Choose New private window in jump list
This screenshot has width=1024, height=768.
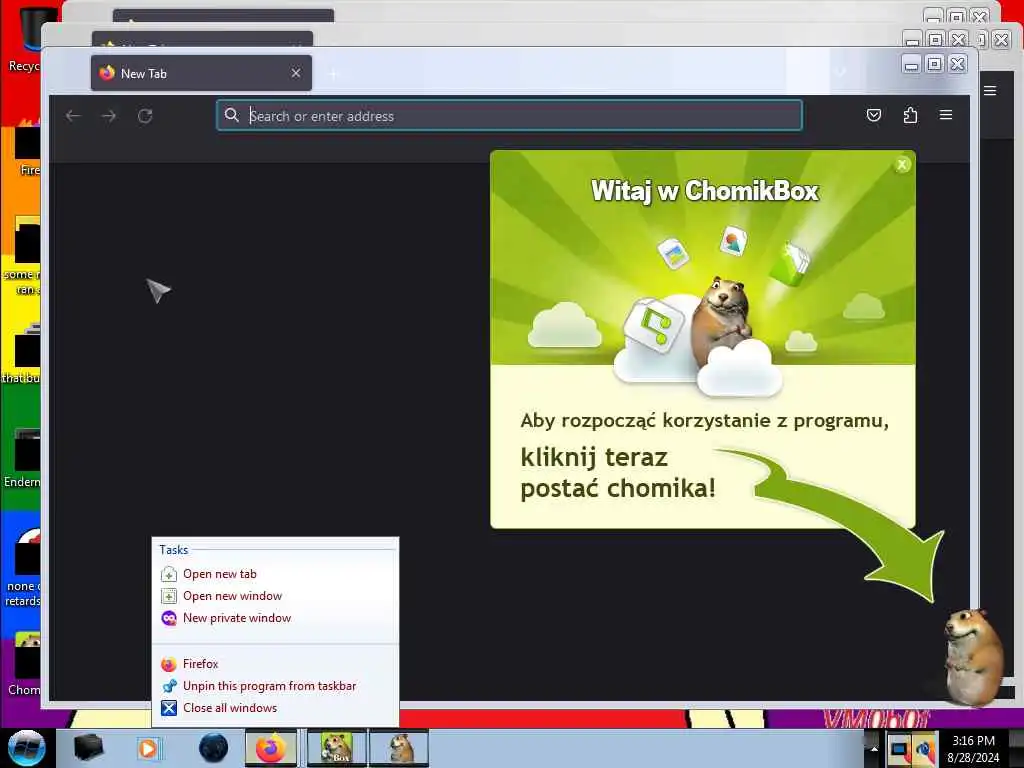coord(237,618)
